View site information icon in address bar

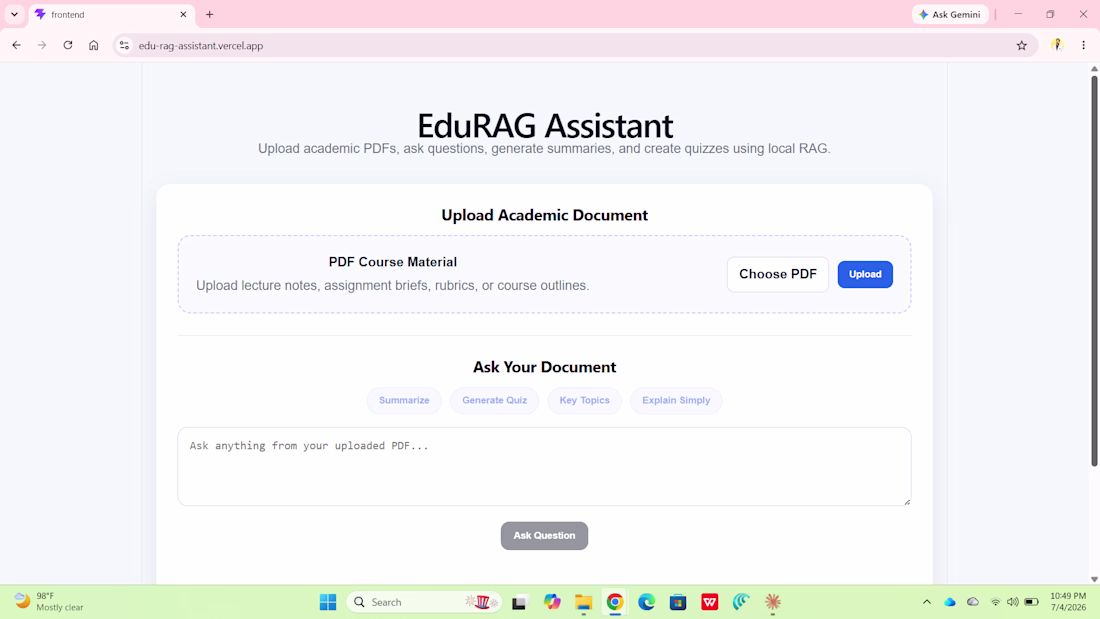click(124, 46)
